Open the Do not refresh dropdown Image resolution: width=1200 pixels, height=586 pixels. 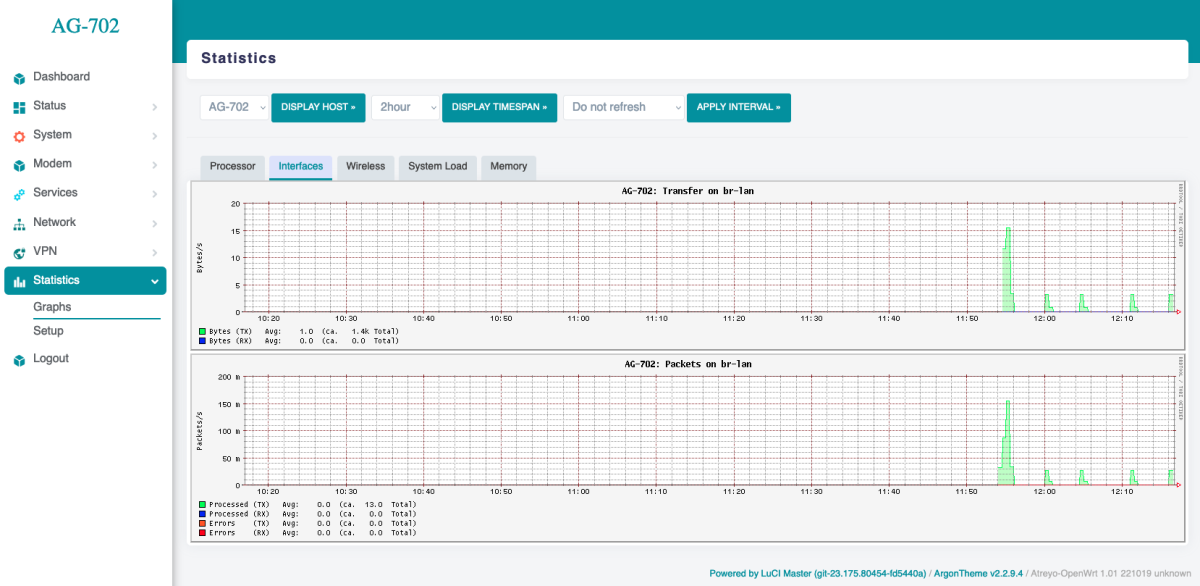(x=624, y=107)
